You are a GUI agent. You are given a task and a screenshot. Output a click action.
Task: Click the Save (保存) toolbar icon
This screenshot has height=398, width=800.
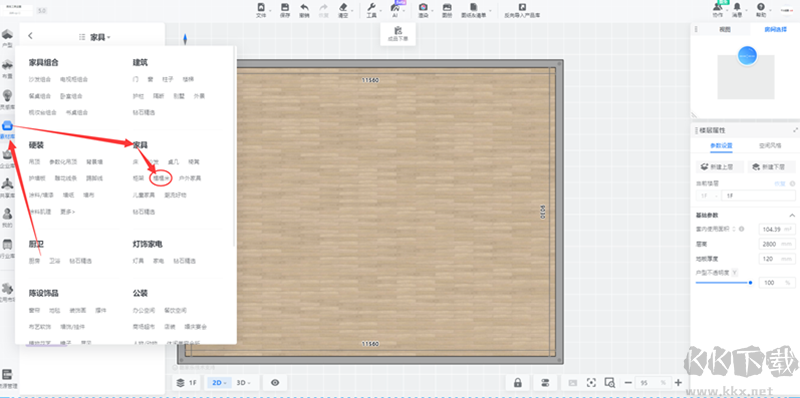point(285,8)
